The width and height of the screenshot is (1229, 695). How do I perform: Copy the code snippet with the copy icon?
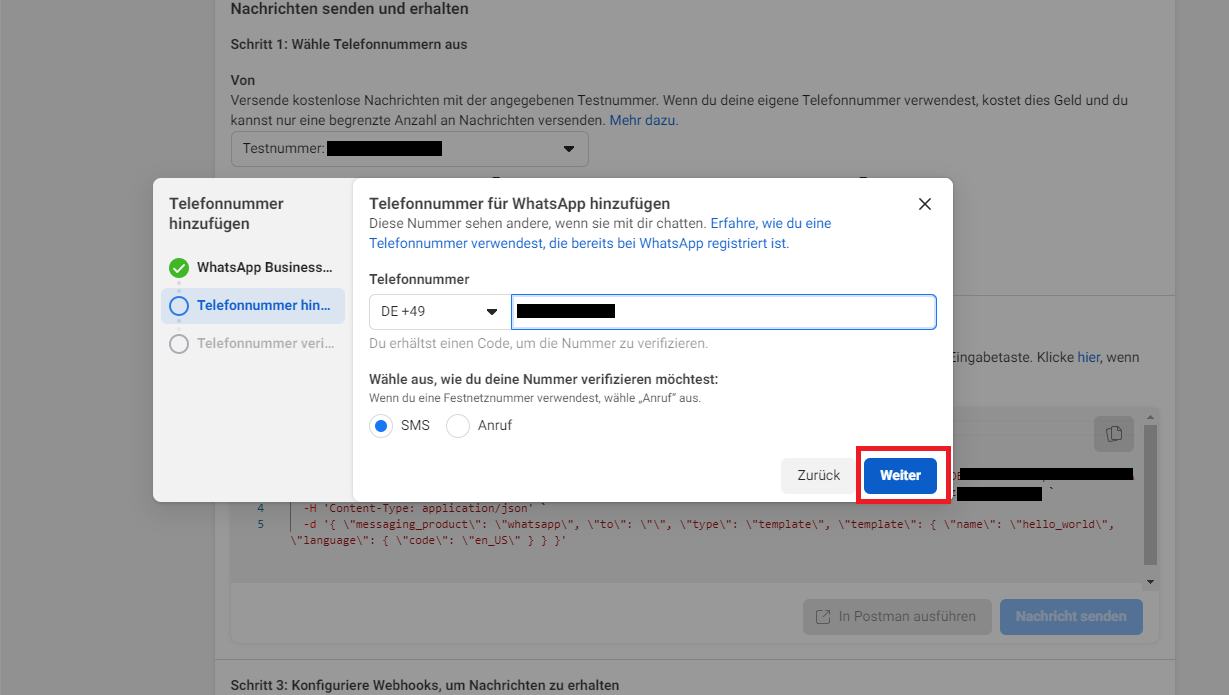1114,434
